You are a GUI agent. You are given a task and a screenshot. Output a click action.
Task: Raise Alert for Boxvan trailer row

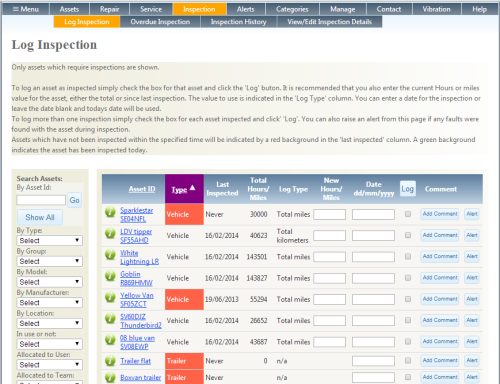[472, 377]
